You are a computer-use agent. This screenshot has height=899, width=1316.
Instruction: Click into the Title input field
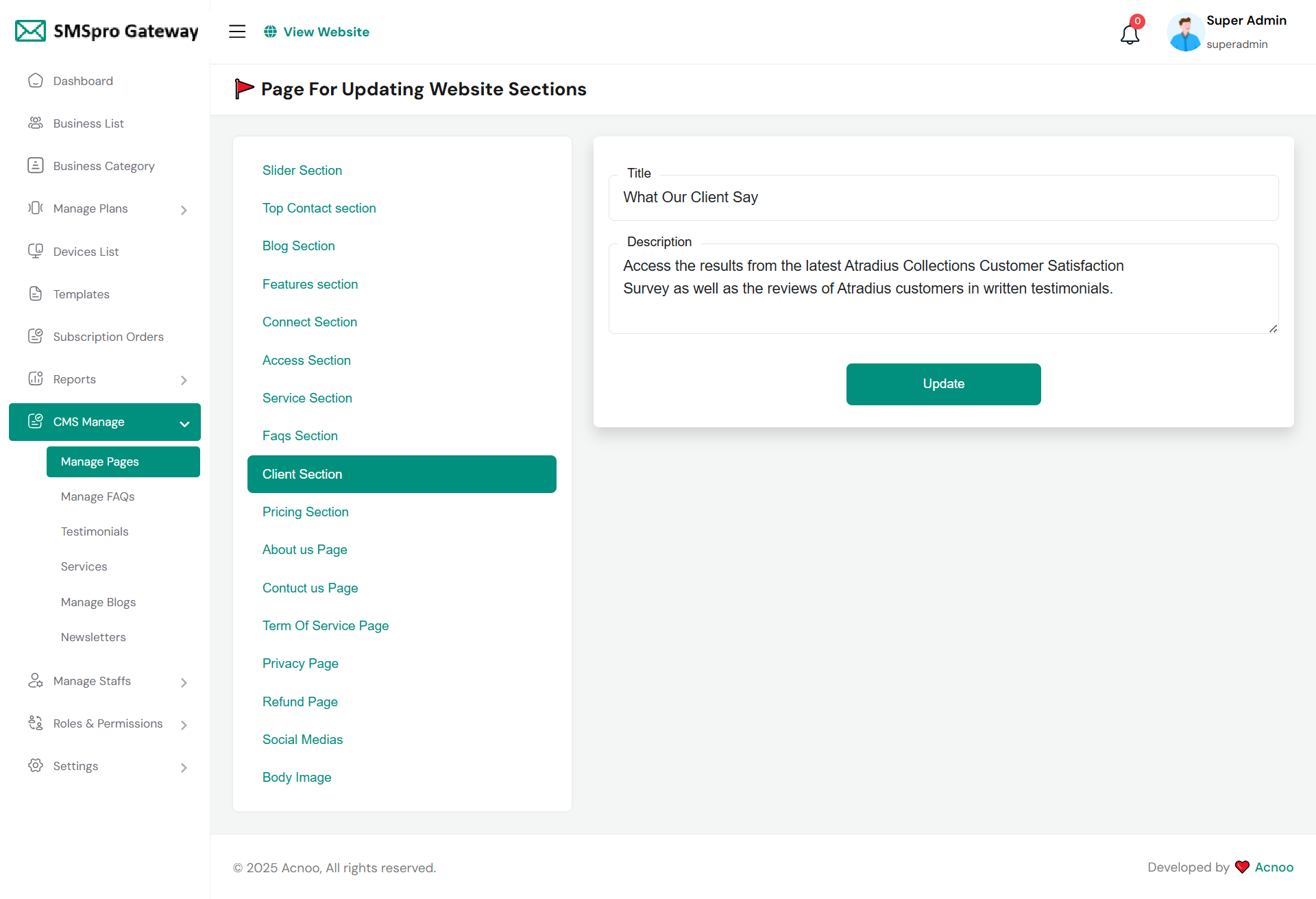coord(943,197)
